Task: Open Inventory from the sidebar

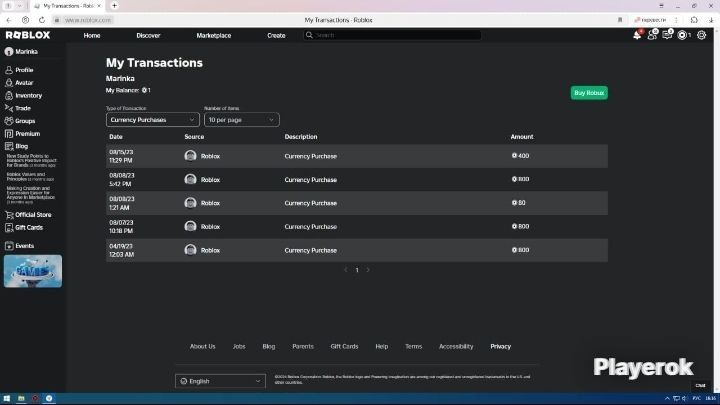Action: (x=28, y=96)
